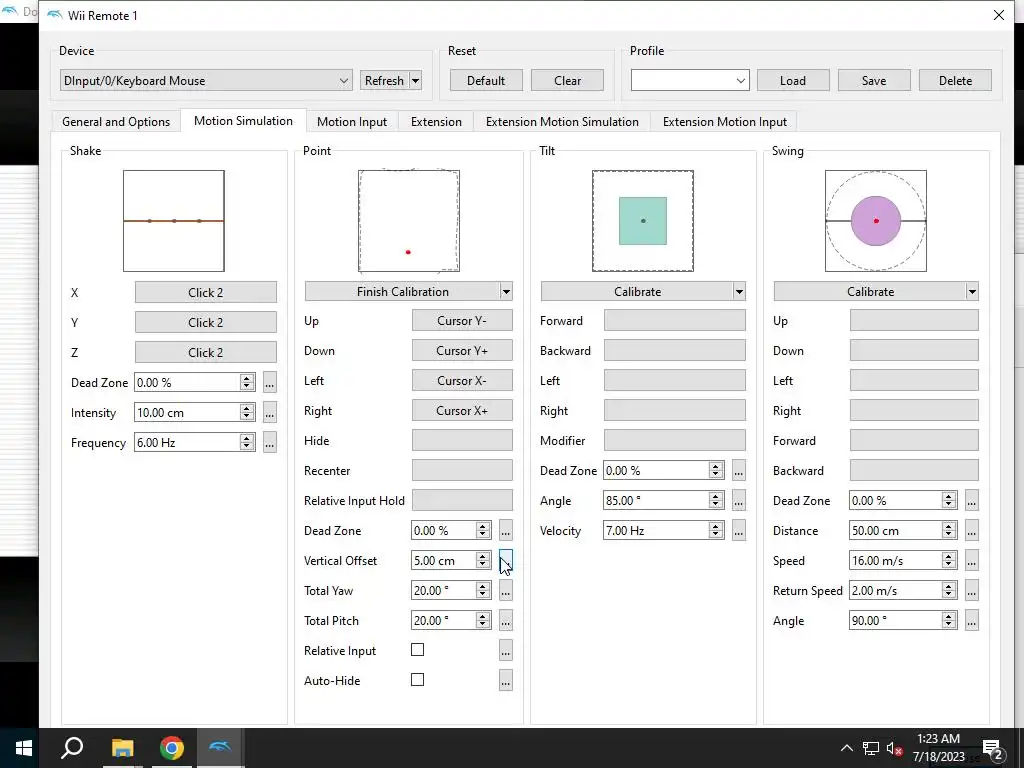
Task: Click Shake Intensity value field
Action: pos(187,413)
